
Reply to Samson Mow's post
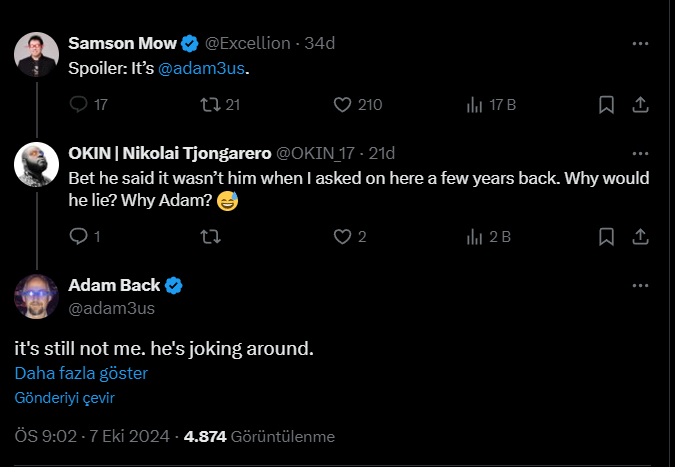click(x=79, y=104)
